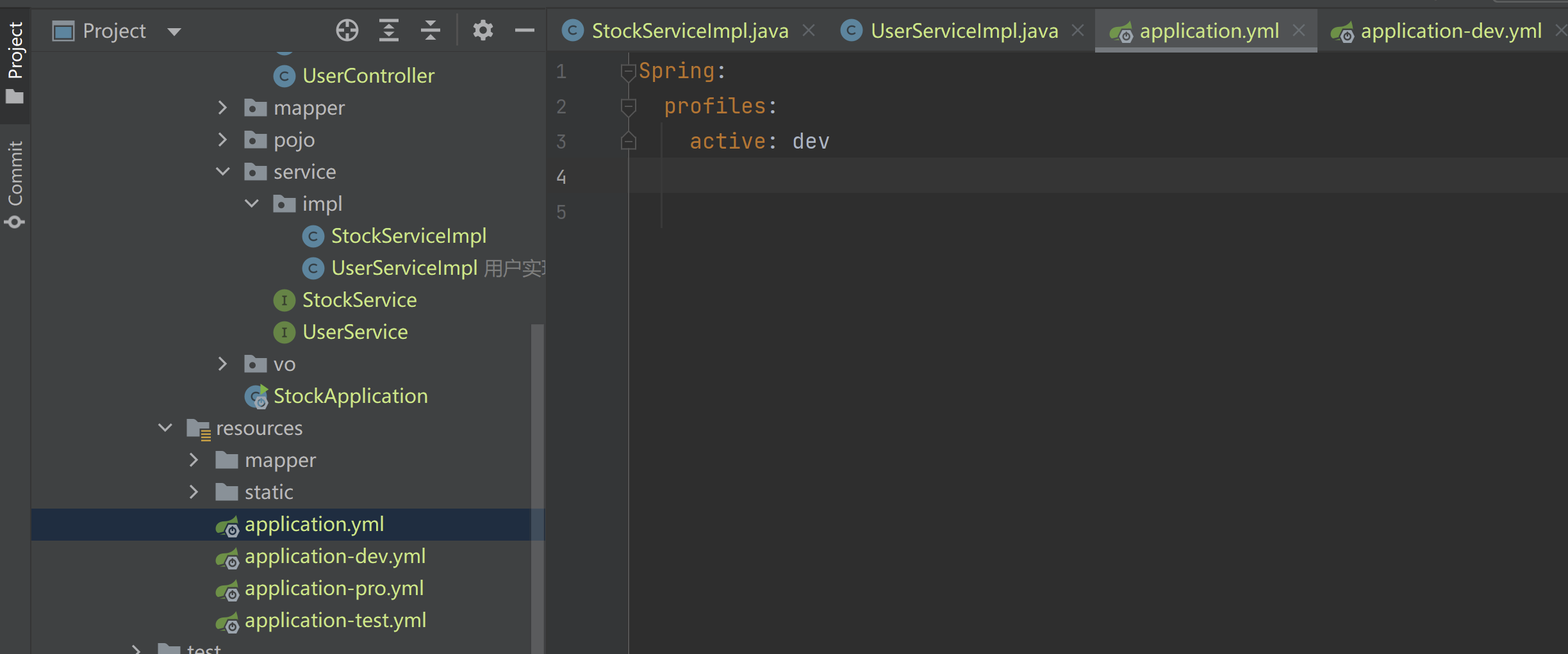The height and width of the screenshot is (654, 1568).
Task: Collapse the service folder
Action: click(223, 172)
